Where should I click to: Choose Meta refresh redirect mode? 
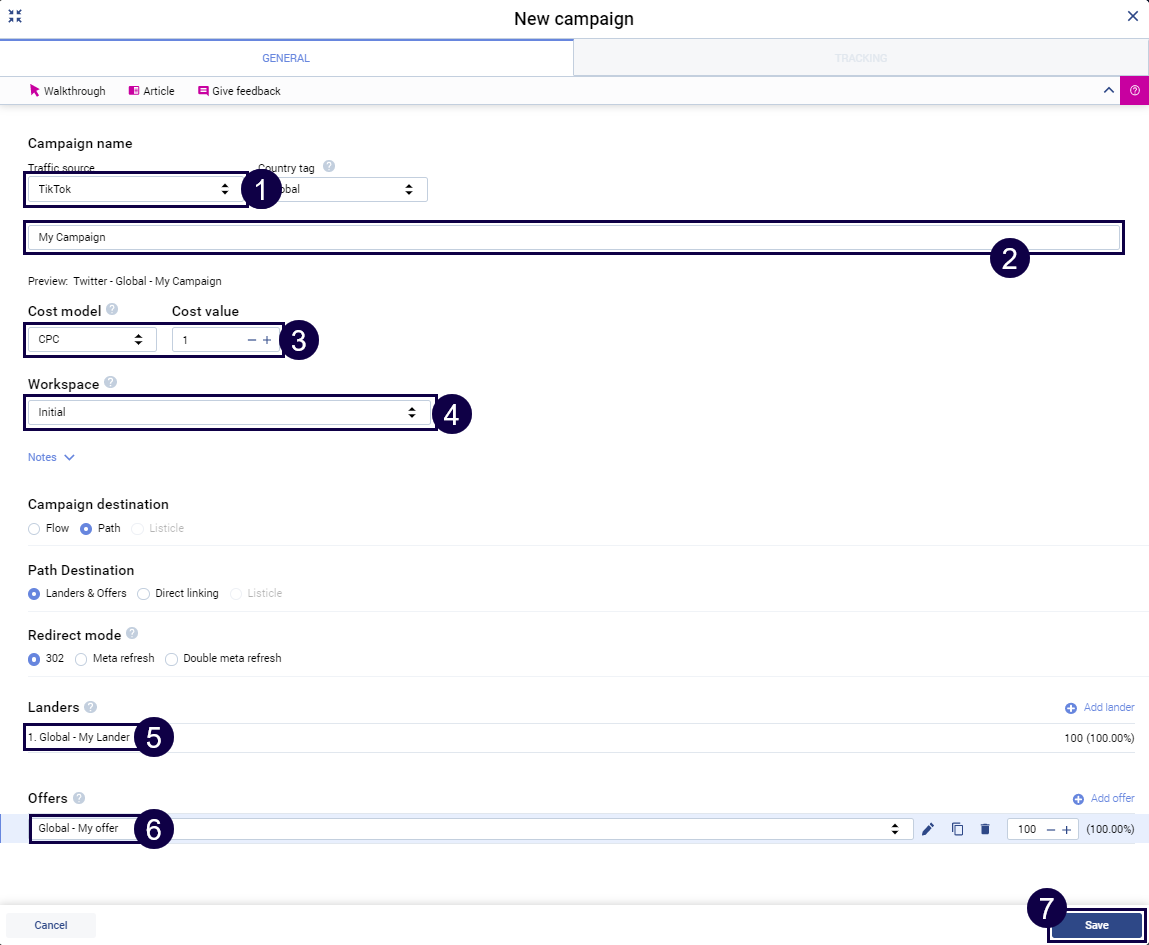(82, 659)
